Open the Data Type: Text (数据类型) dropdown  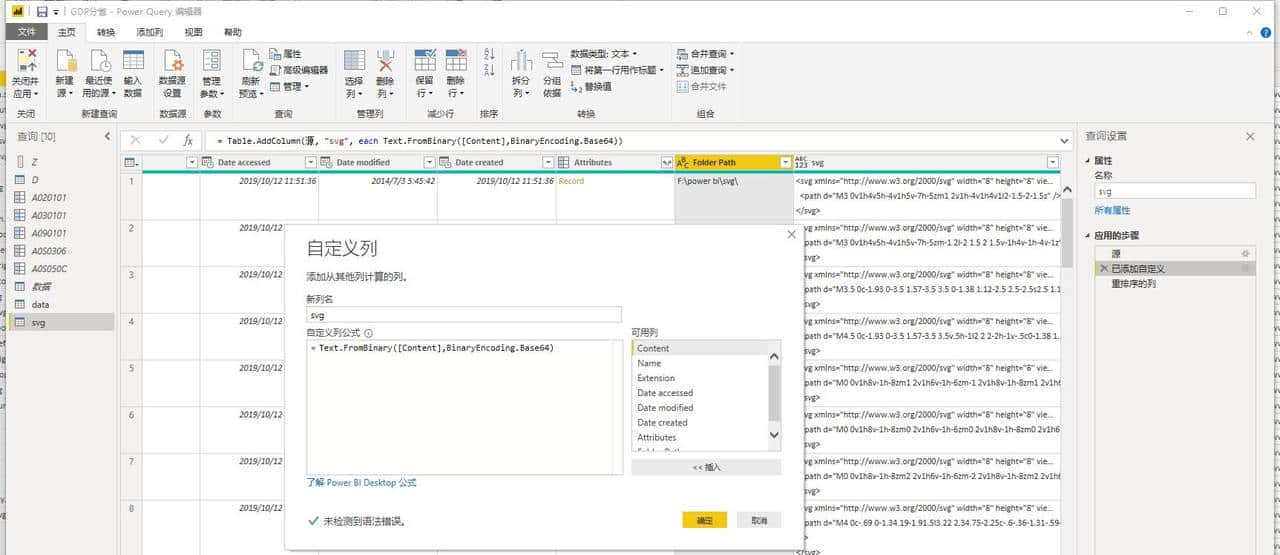(604, 54)
